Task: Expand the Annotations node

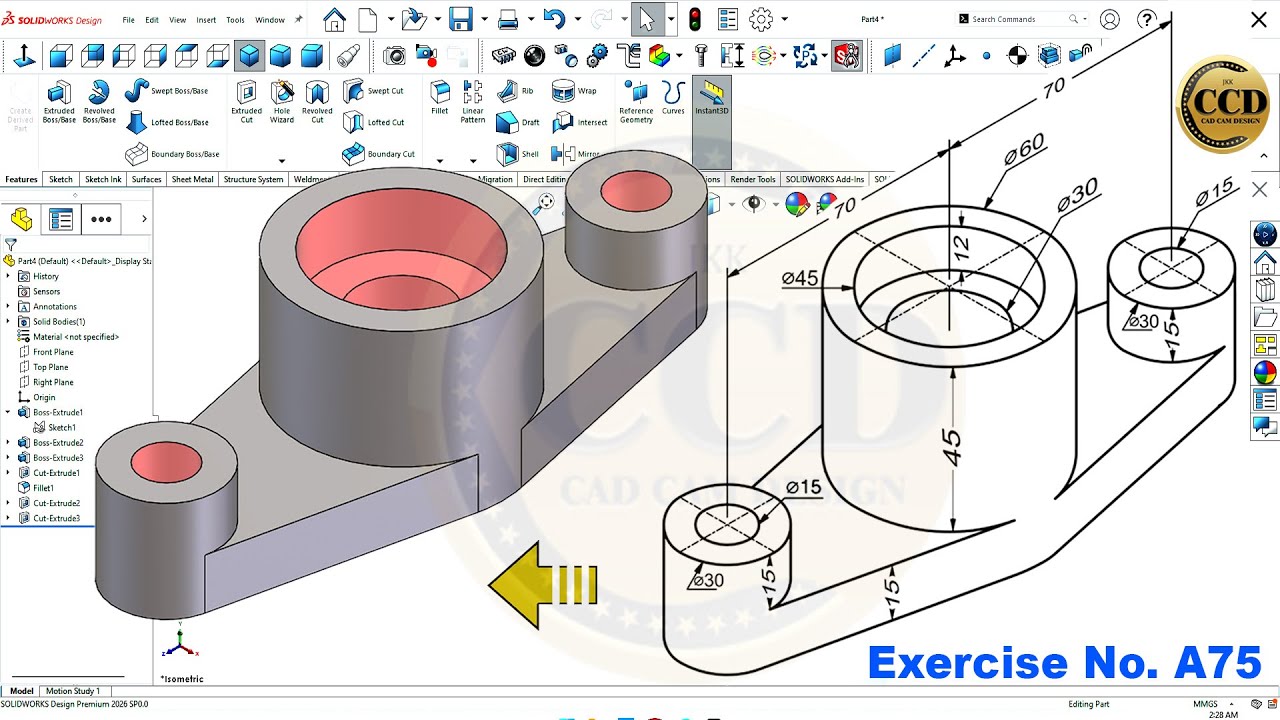Action: [8, 306]
